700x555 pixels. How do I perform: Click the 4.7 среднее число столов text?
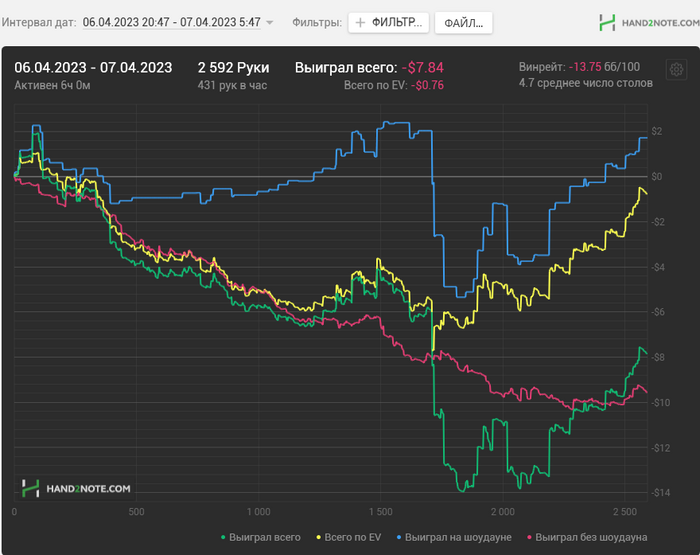586,83
